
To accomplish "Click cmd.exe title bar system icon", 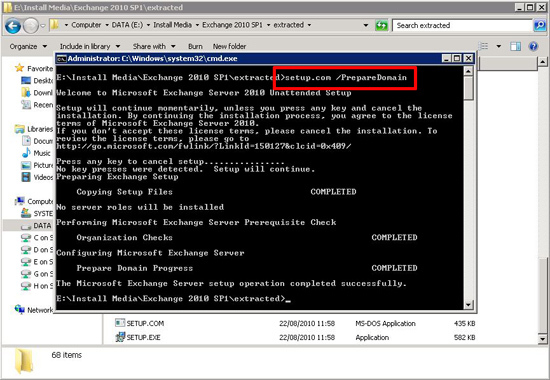I will [x=61, y=59].
